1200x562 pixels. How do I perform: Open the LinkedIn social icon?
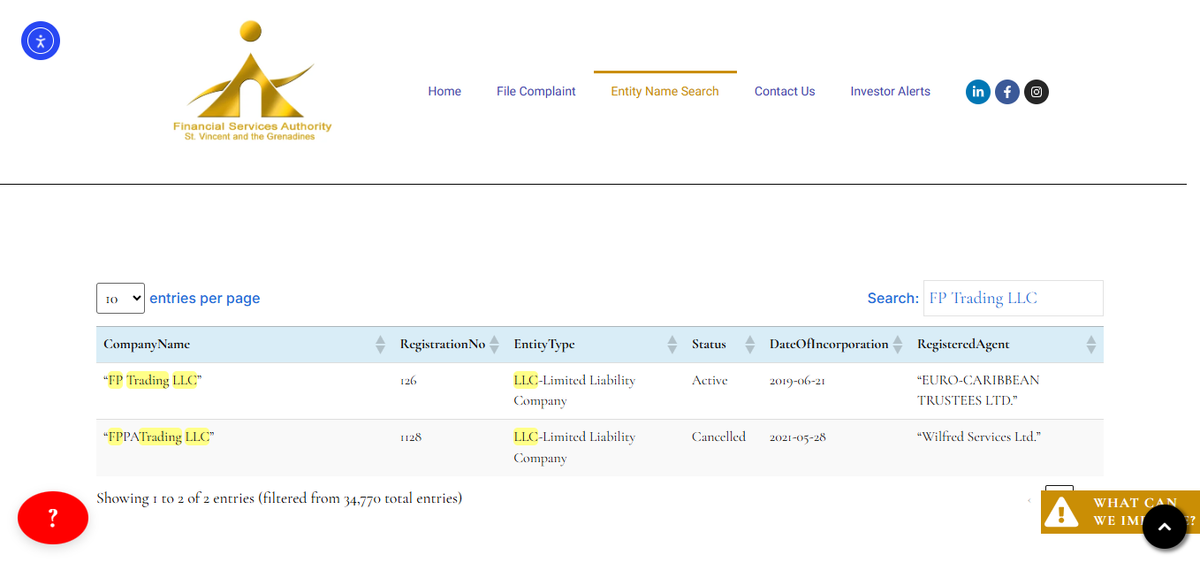(978, 92)
